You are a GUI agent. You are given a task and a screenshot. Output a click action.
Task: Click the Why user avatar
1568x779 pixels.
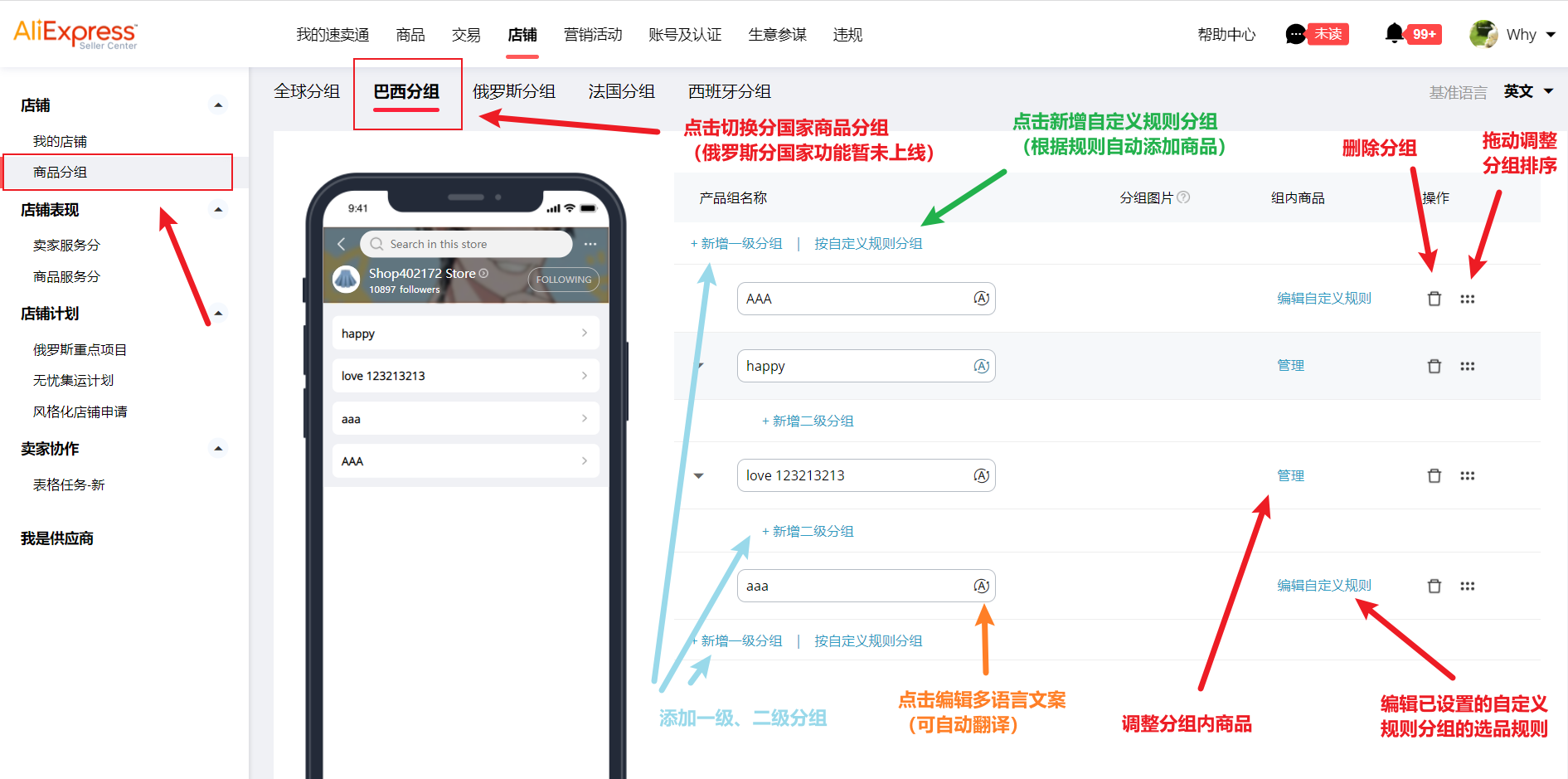1483,34
